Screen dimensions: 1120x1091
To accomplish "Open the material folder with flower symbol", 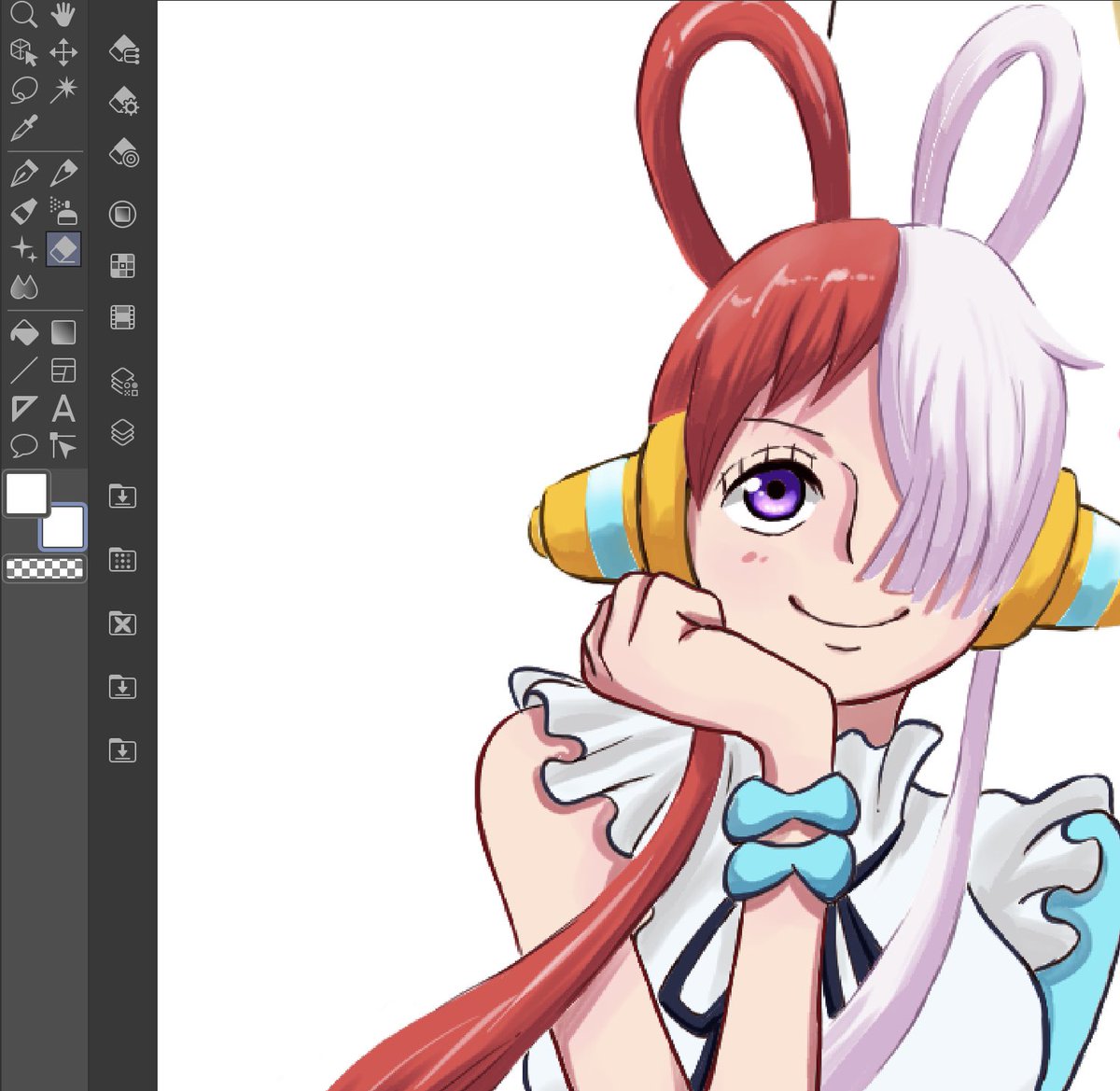I will (x=122, y=623).
